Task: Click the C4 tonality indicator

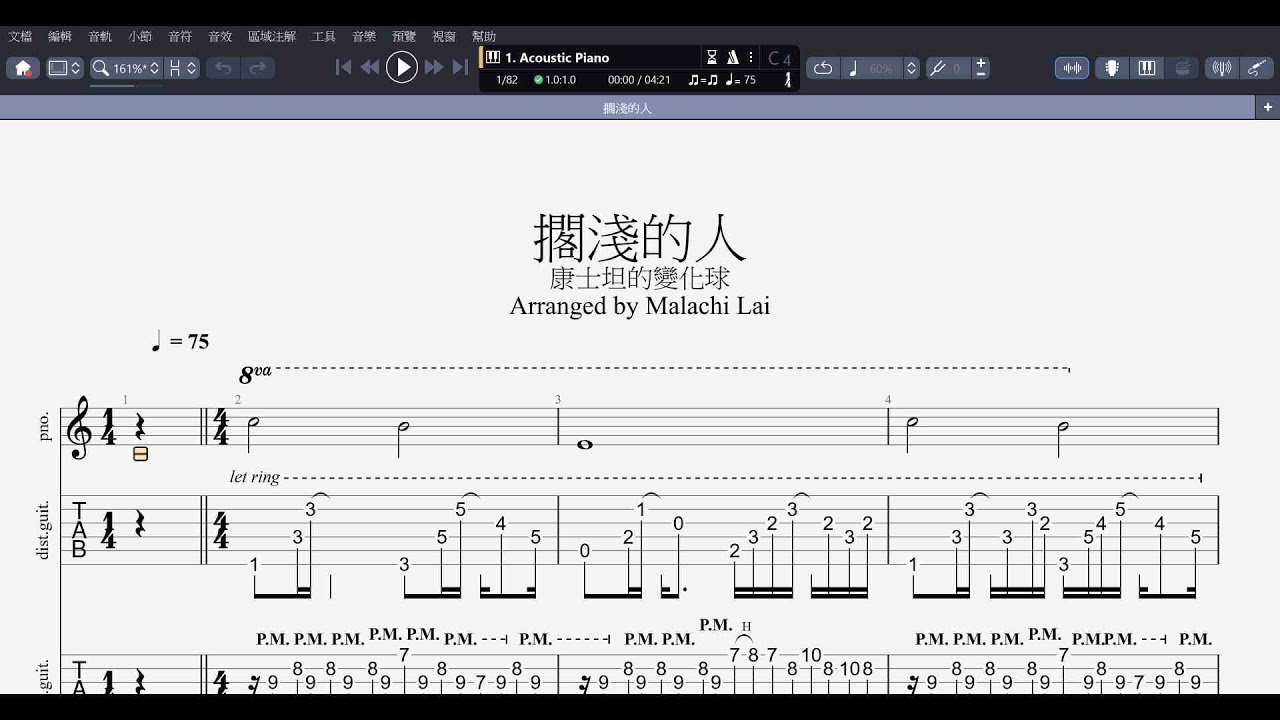Action: (780, 58)
